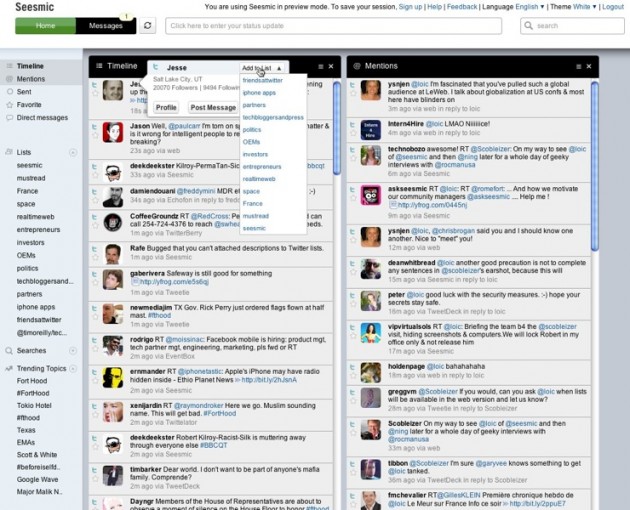Choose techbloggersandpress in Add to List
630x510 pixels.
273,117
